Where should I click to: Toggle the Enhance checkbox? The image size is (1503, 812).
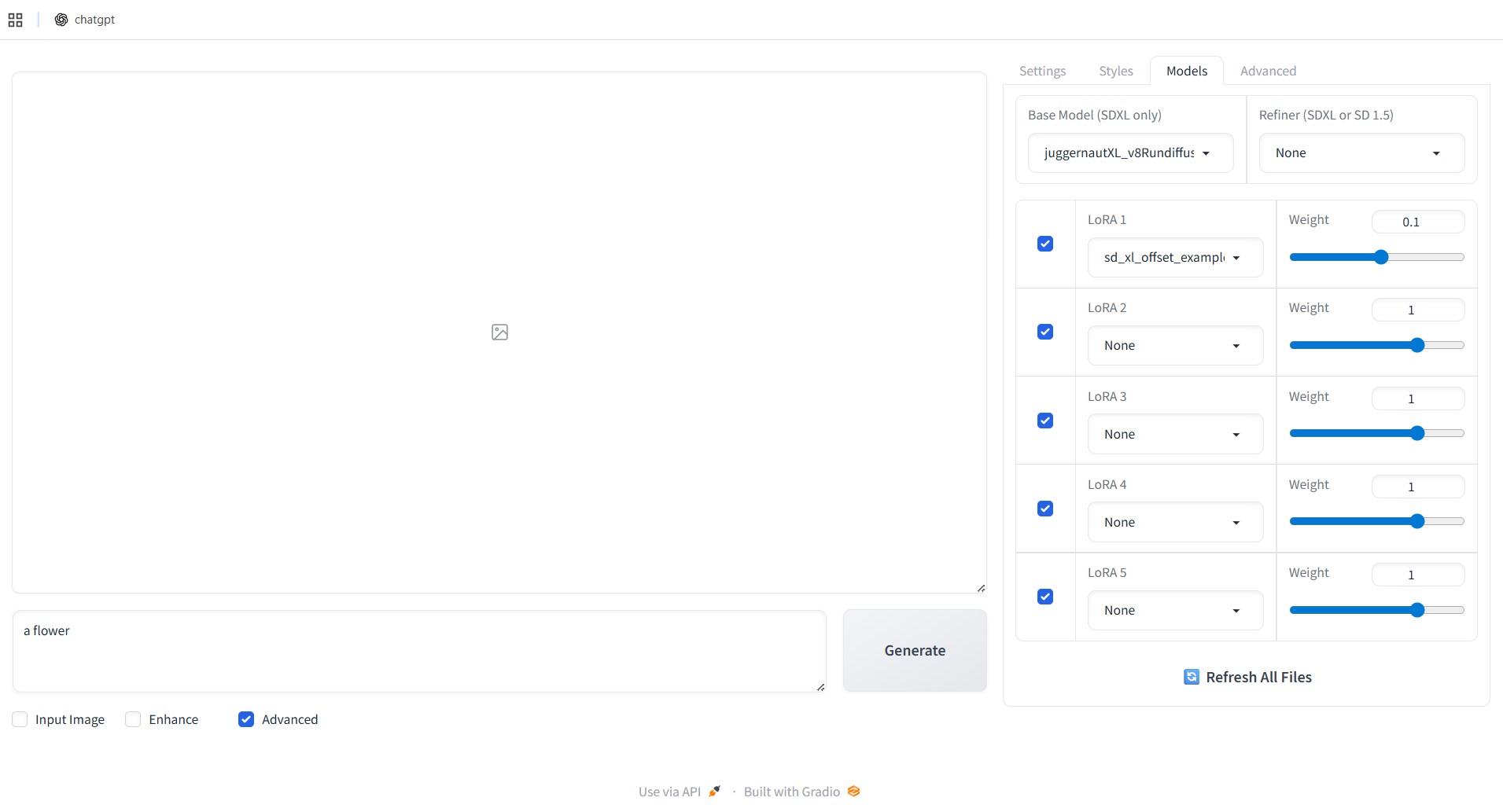click(x=134, y=719)
